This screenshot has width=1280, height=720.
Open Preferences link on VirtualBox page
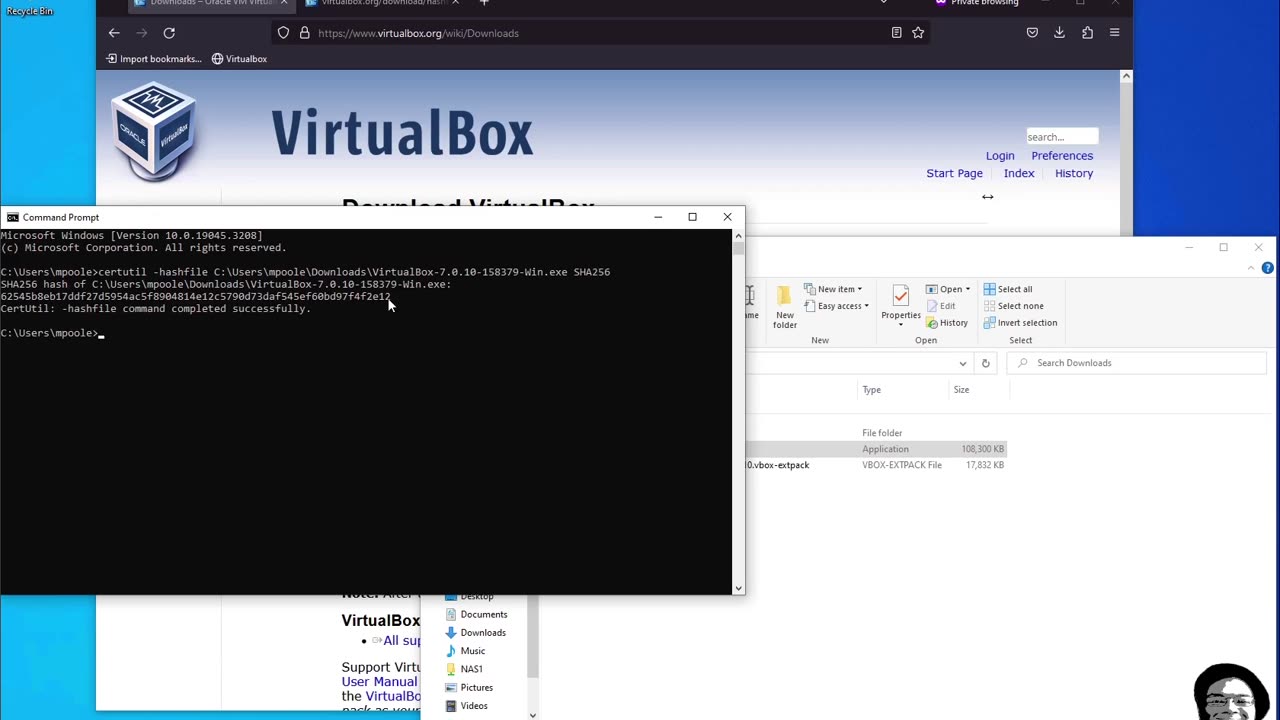pos(1062,156)
